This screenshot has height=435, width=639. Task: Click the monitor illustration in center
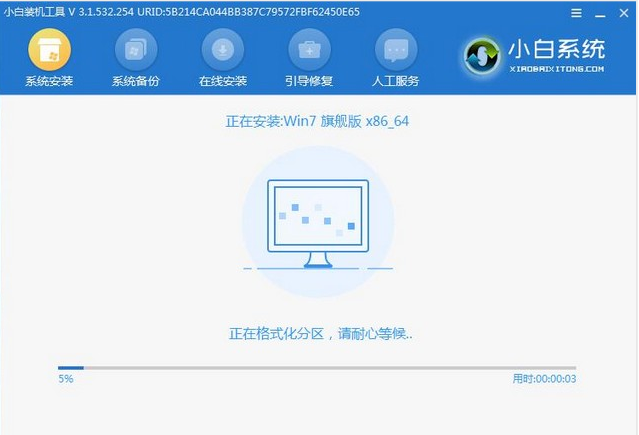point(318,224)
